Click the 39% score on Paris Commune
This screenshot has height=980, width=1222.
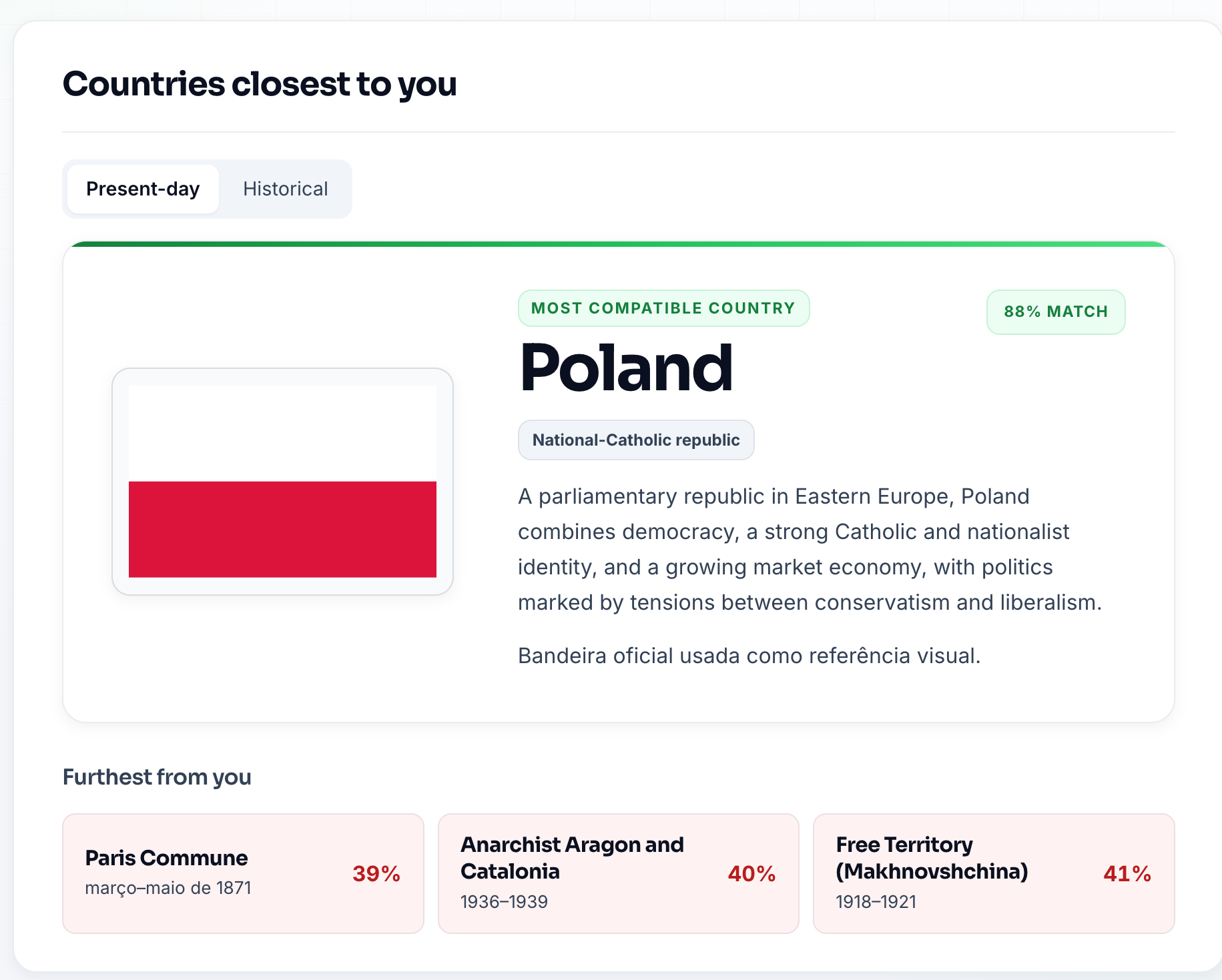click(x=376, y=873)
